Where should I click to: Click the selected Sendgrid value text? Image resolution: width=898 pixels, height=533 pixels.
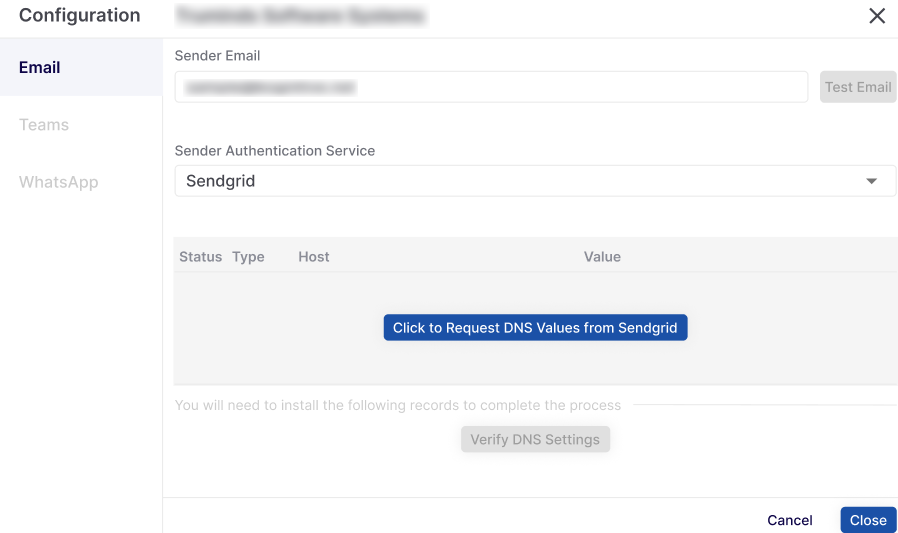[221, 181]
